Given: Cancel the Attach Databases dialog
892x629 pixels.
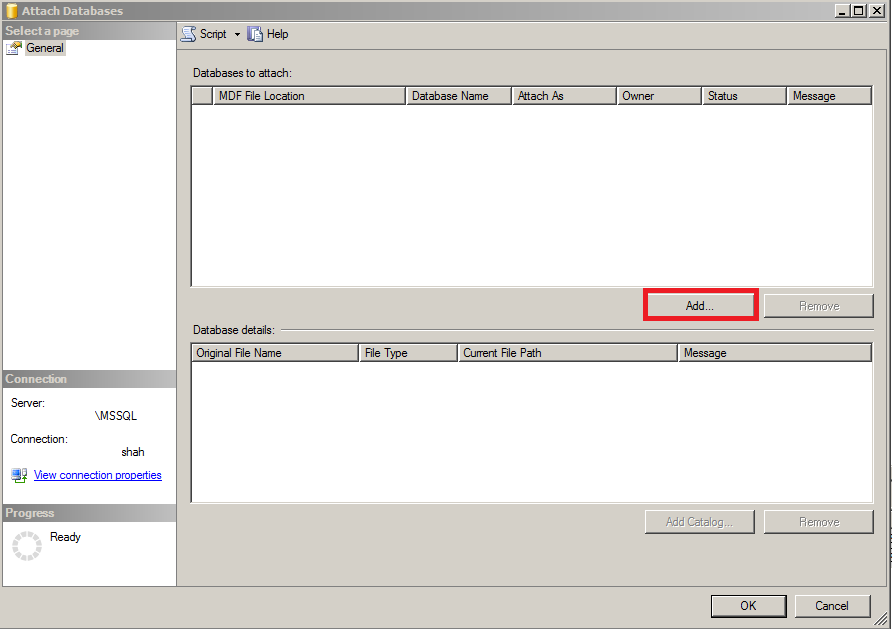Looking at the screenshot, I should coord(833,606).
